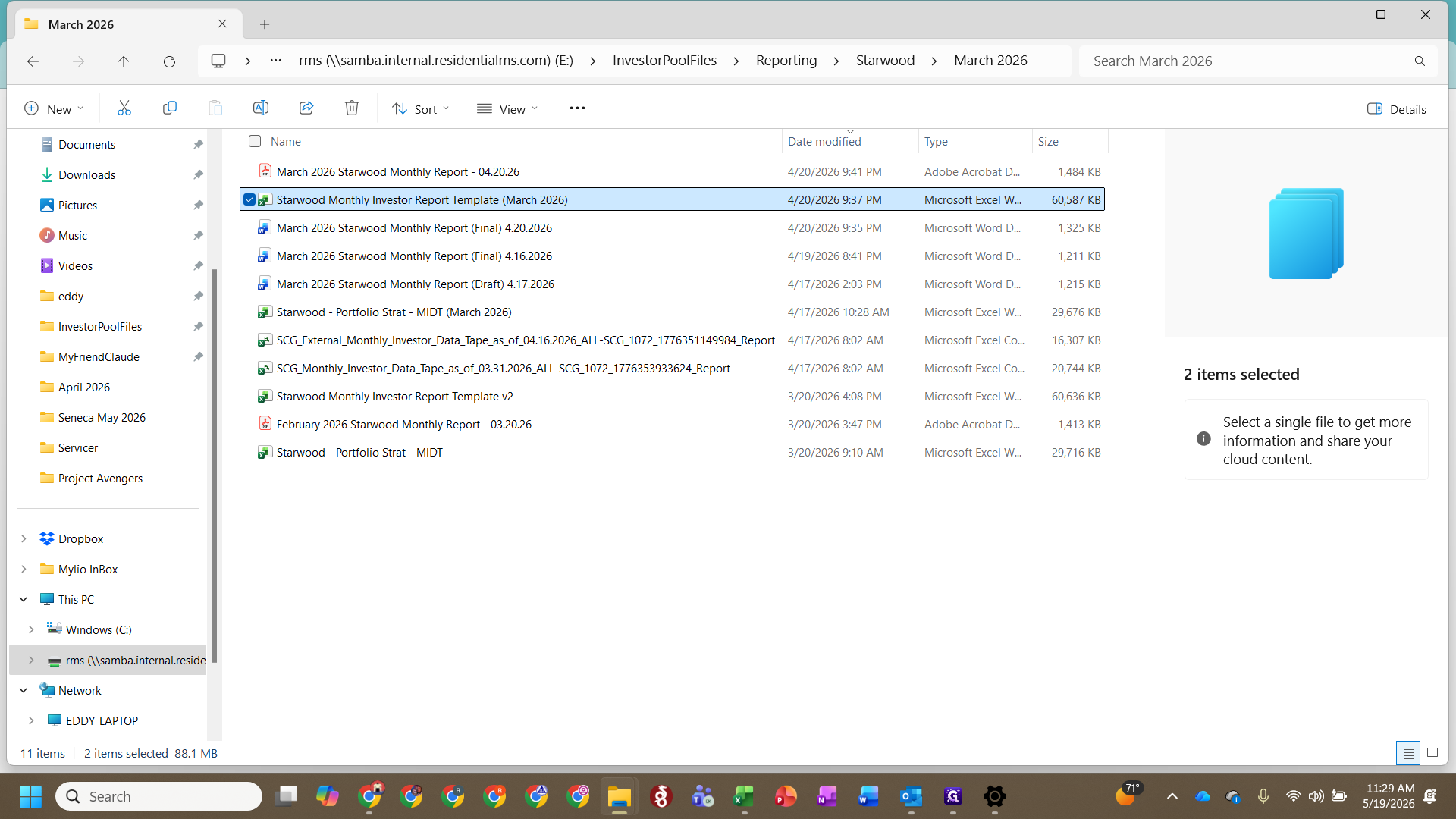Show hidden breadcrumb path ellipsis
Image resolution: width=1456 pixels, height=819 pixels.
[x=276, y=61]
